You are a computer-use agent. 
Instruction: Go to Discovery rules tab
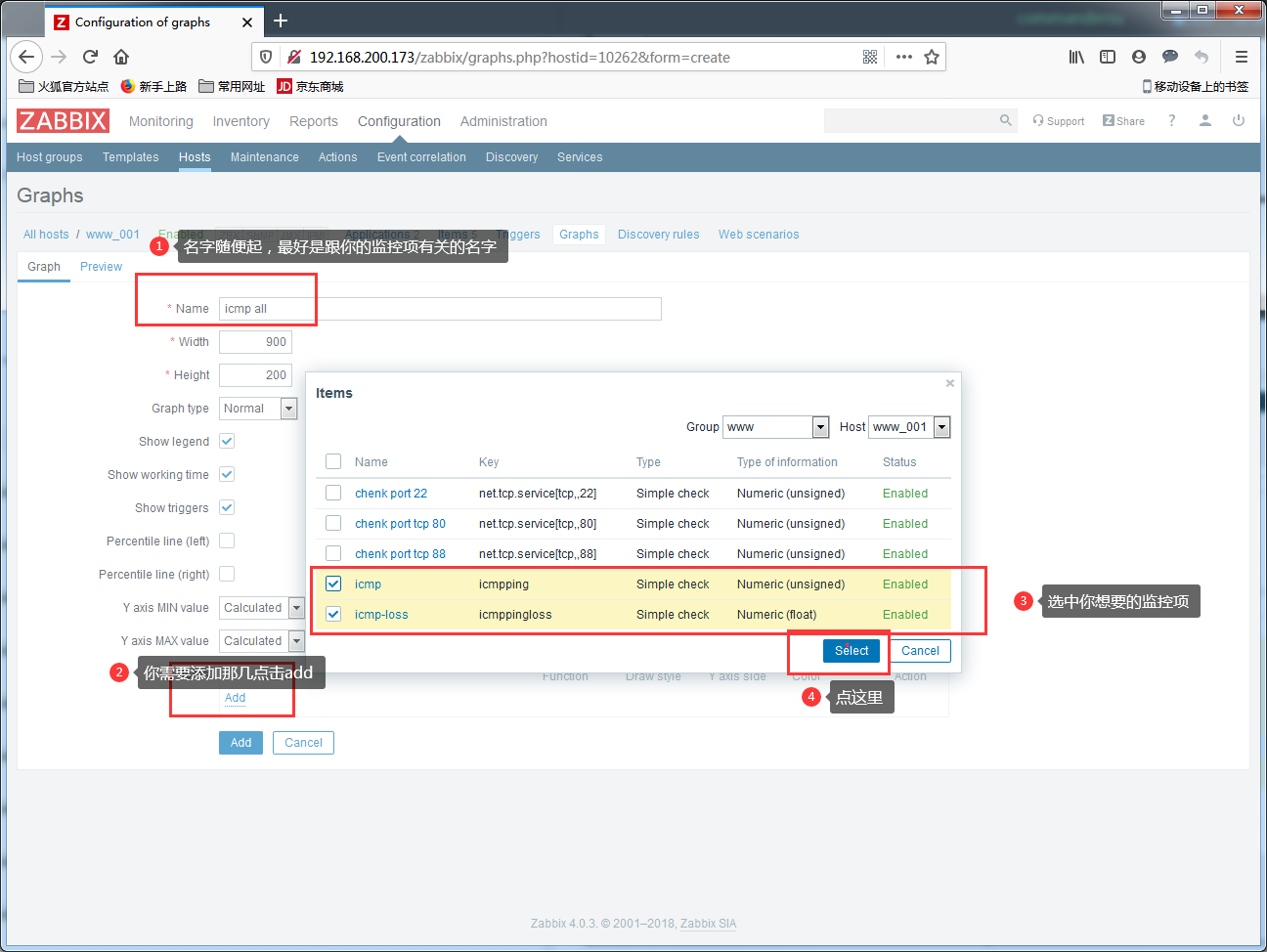click(x=659, y=235)
